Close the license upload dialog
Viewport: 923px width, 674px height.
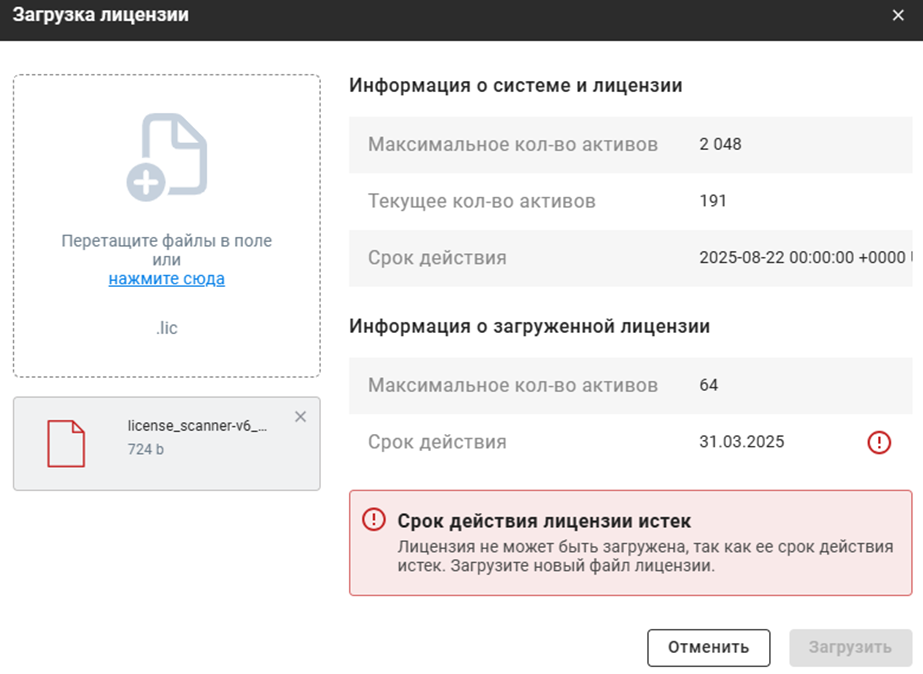[898, 15]
